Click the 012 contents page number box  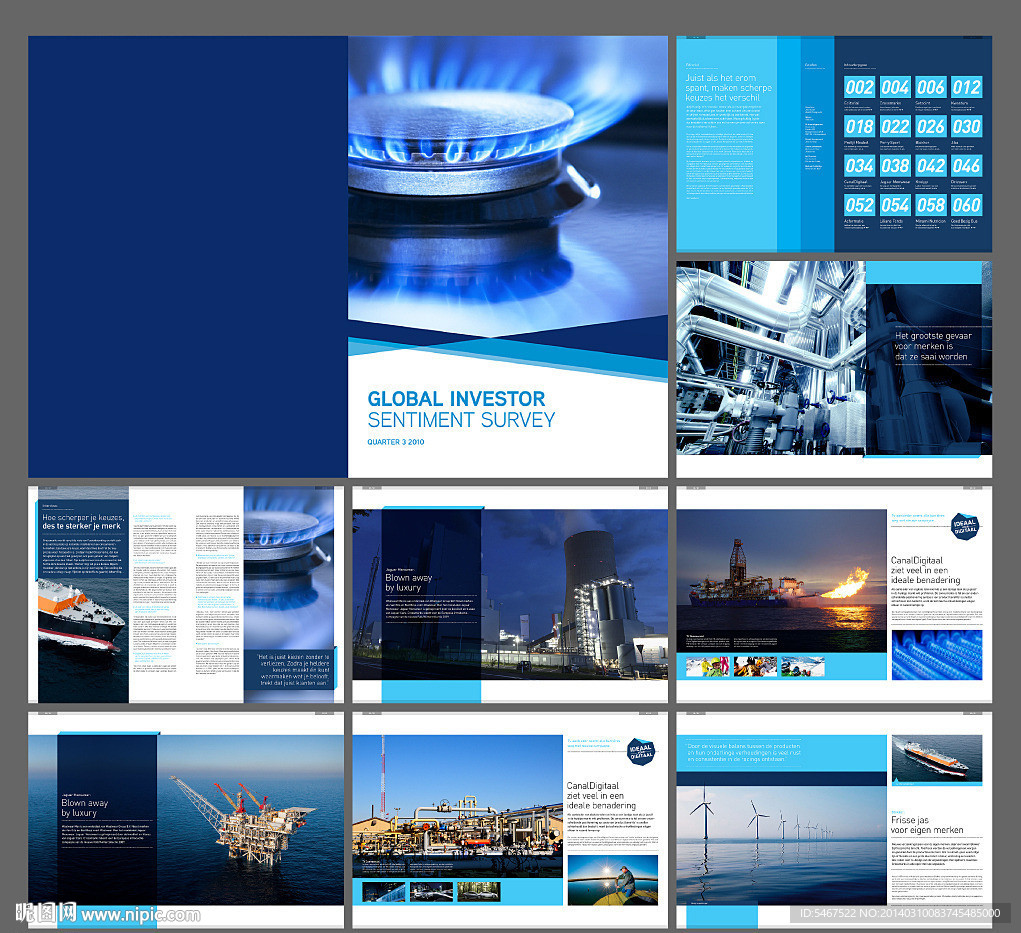pos(966,87)
